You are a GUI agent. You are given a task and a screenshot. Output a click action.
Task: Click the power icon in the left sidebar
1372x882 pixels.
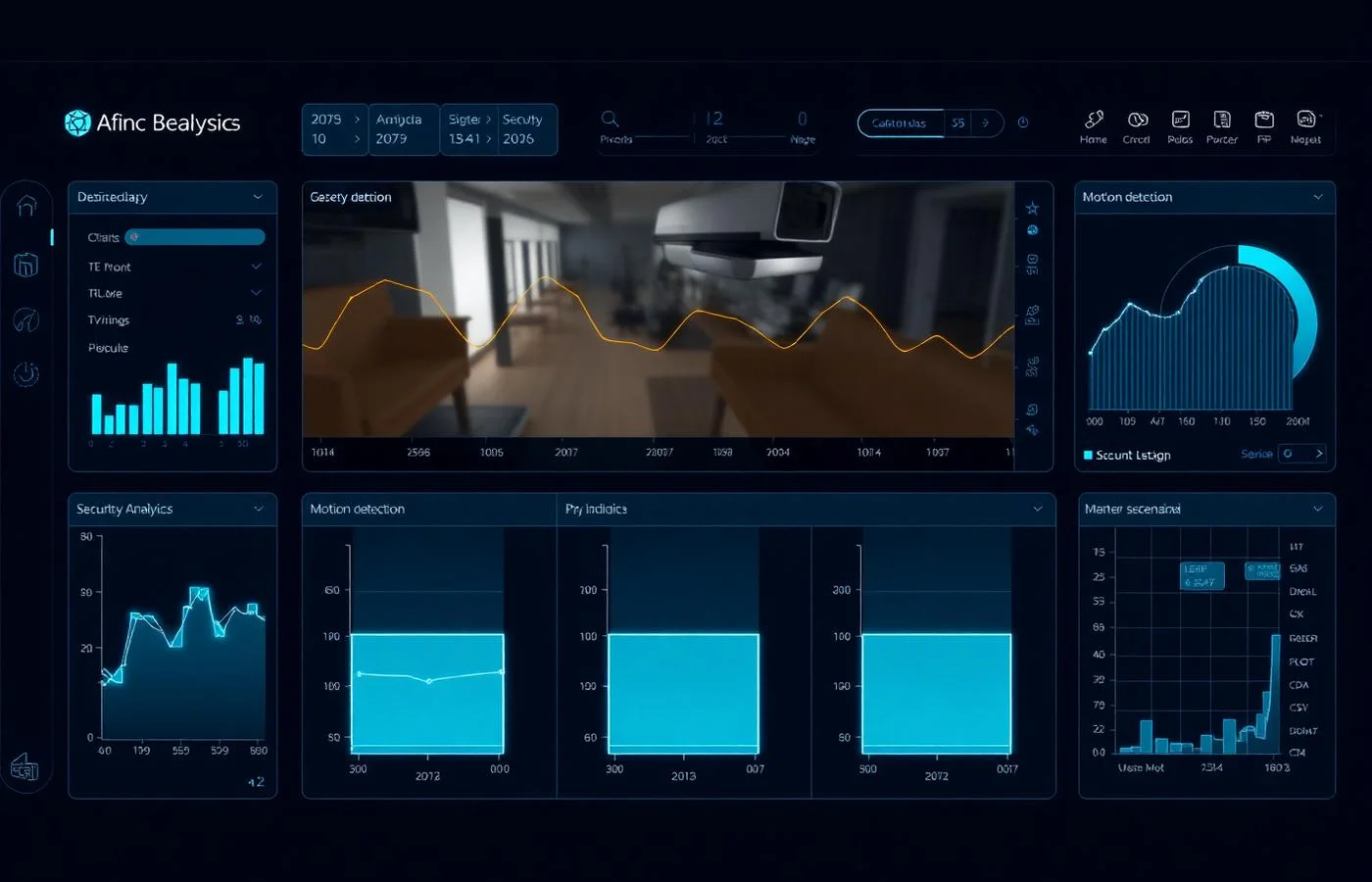point(26,373)
